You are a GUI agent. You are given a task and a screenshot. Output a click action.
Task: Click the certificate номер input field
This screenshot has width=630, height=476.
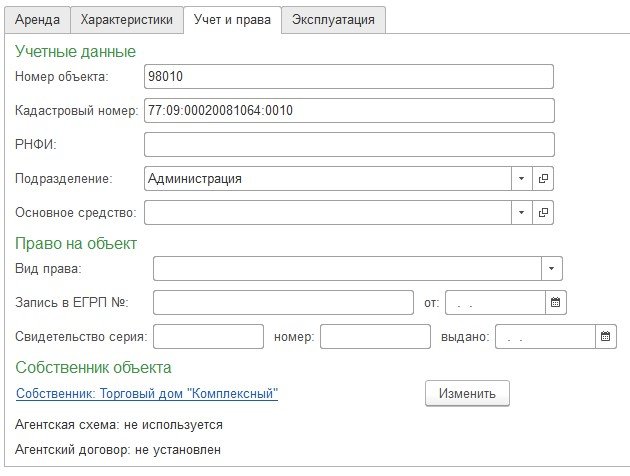coord(375,337)
